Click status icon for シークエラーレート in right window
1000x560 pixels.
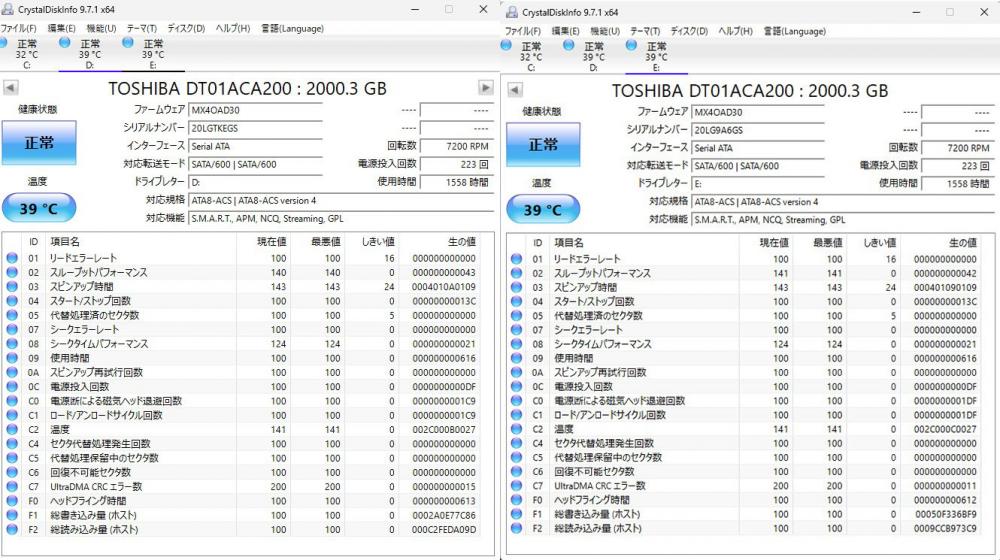(517, 330)
